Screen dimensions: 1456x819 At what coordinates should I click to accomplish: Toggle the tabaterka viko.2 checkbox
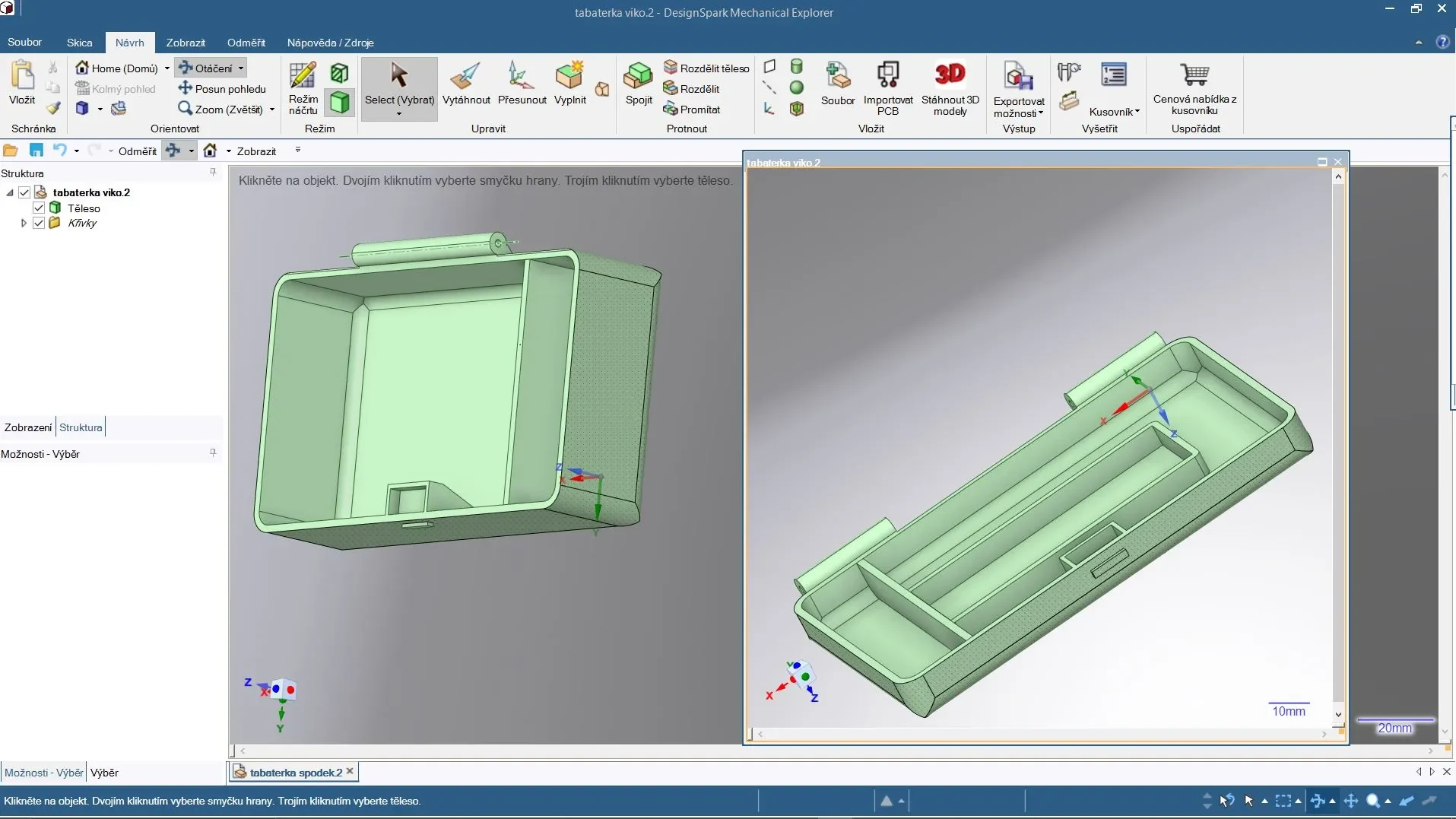(x=24, y=192)
